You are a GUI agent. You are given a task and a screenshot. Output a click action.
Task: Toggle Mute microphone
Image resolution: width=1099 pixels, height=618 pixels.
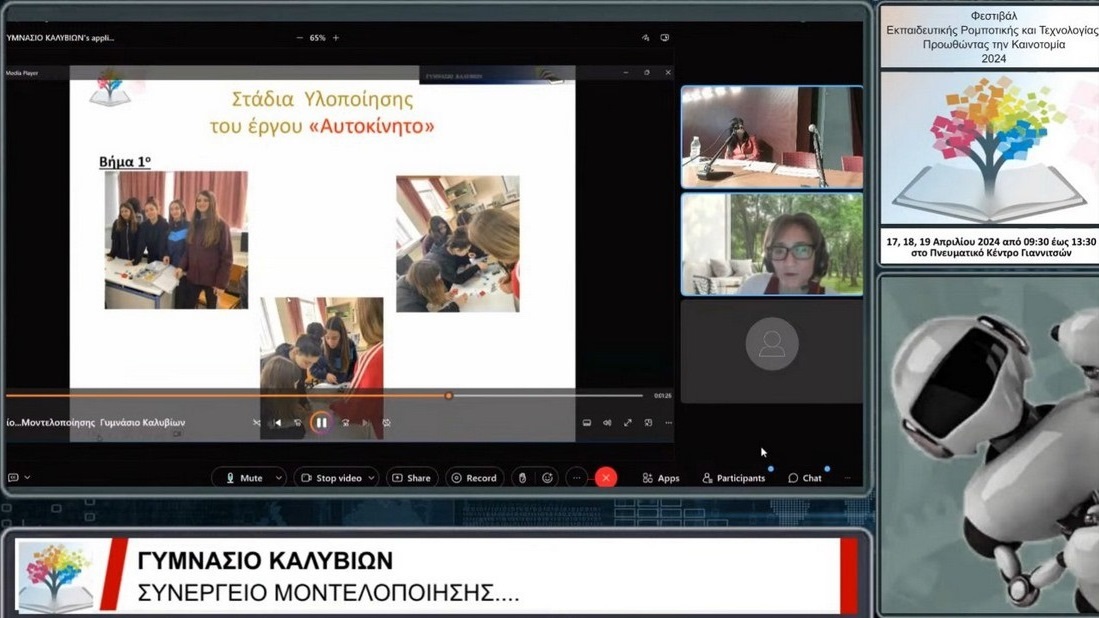tap(243, 478)
